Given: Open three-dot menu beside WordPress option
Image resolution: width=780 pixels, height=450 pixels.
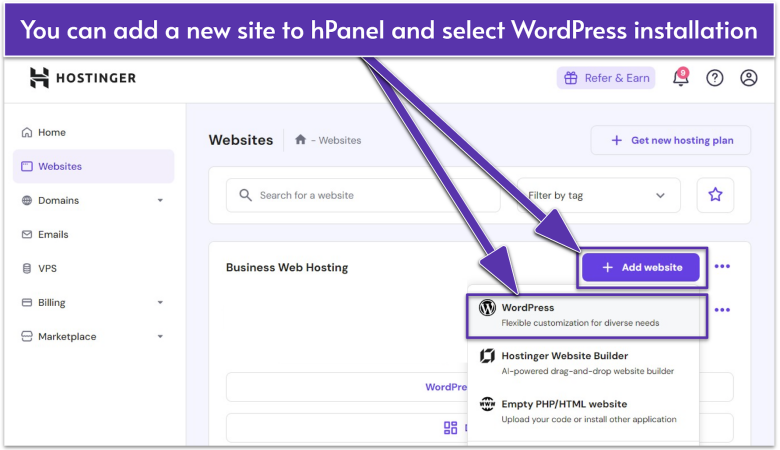Looking at the screenshot, I should click(x=722, y=310).
